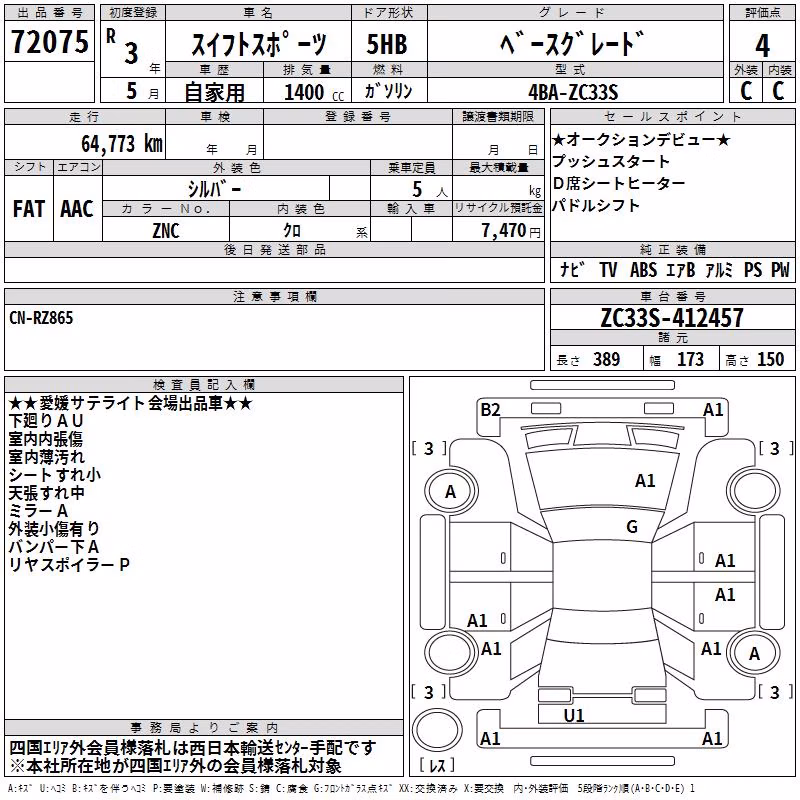Click the recycle deposit 7,470 yen
Screen dimensions: 800x800
(511, 231)
